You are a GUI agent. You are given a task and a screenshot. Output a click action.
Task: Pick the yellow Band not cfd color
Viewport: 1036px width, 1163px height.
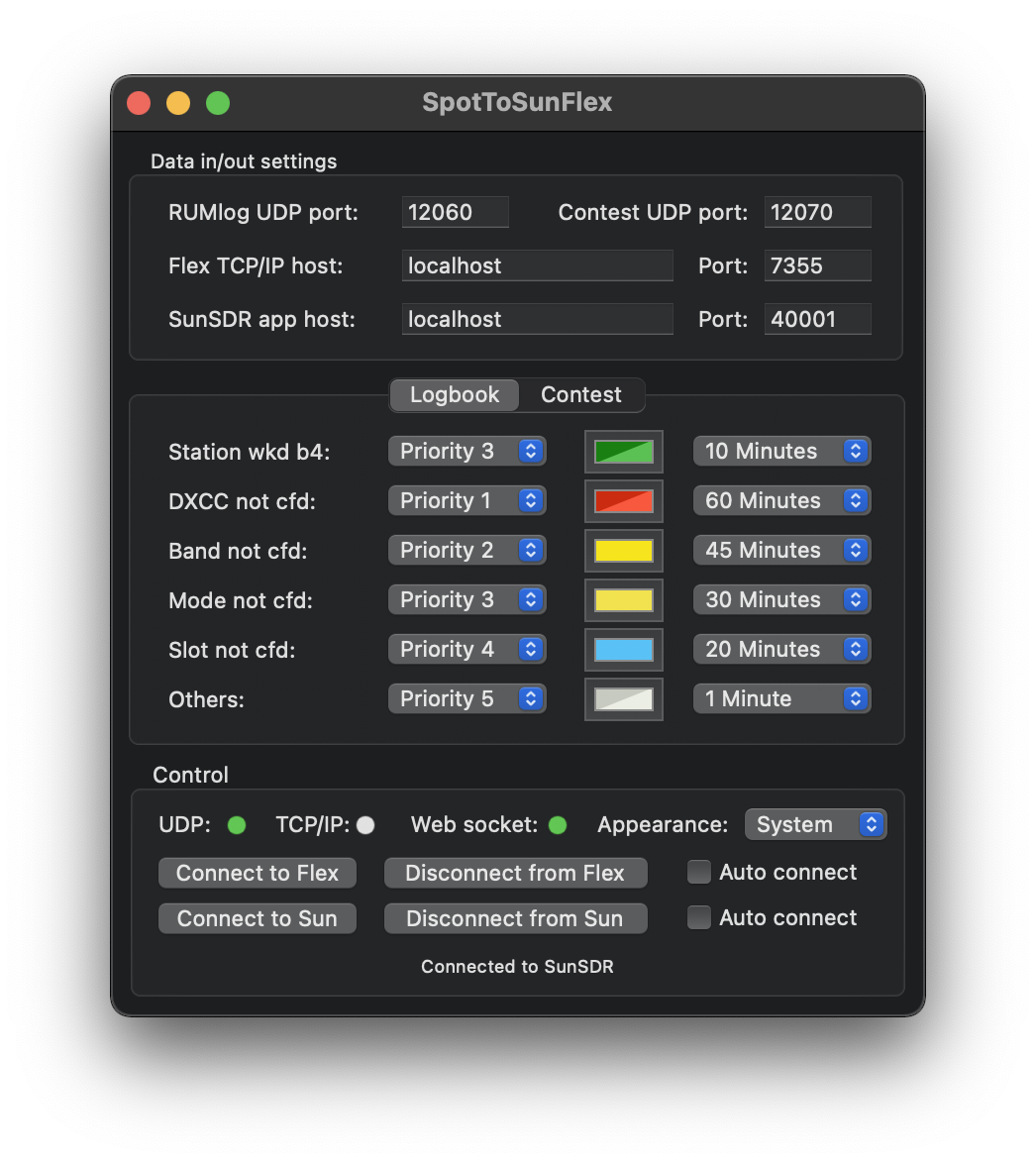tap(624, 551)
